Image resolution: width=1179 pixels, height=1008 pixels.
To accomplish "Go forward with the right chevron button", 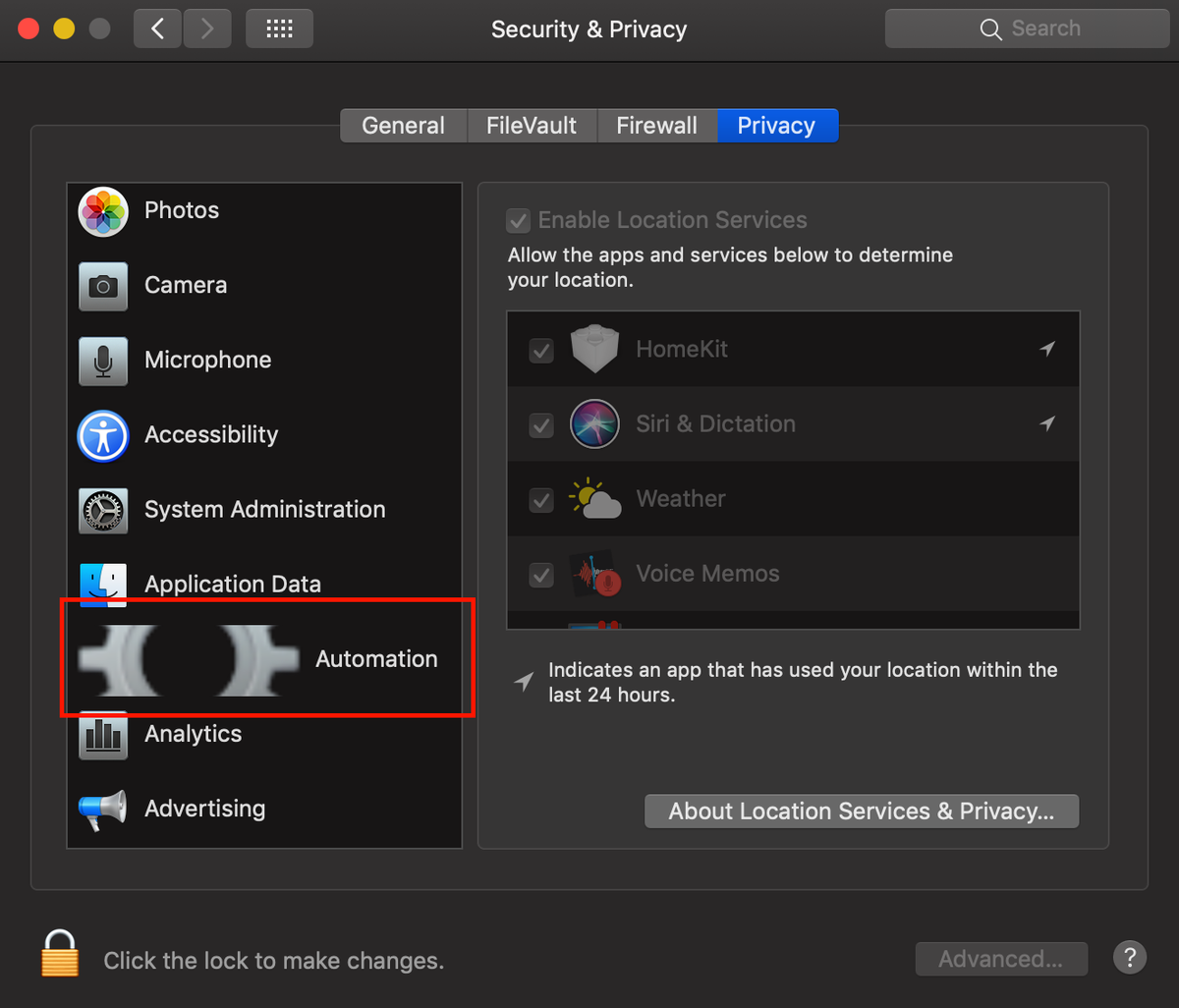I will point(206,28).
